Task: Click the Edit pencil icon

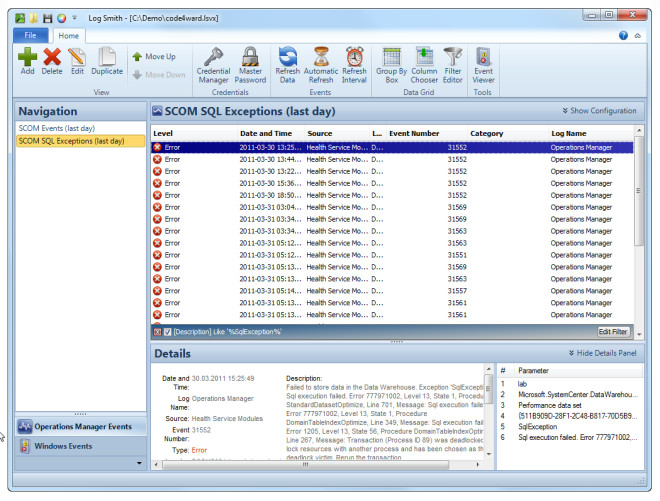Action: click(x=77, y=56)
